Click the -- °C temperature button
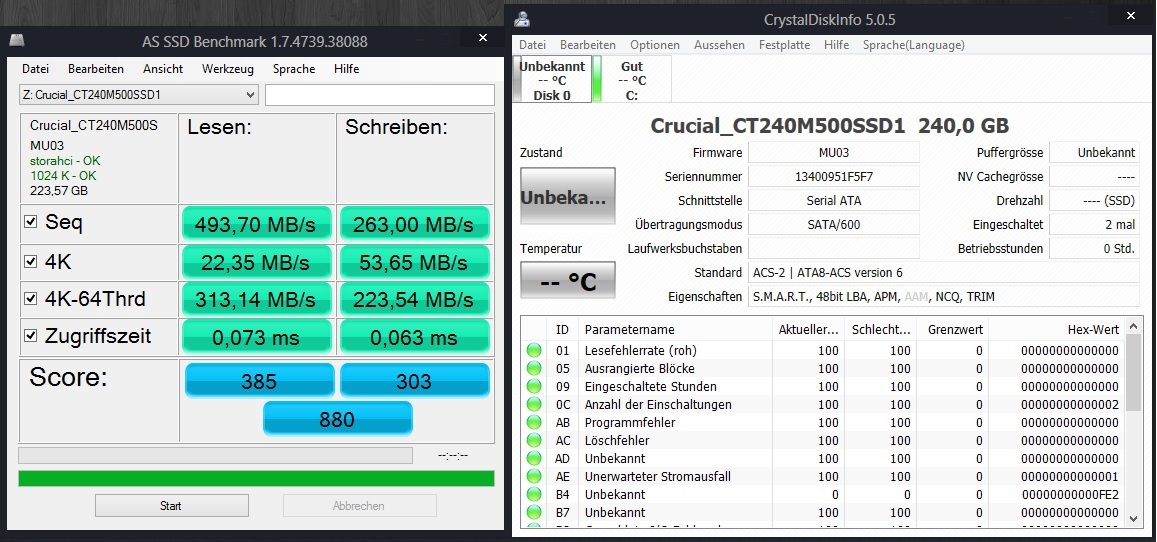This screenshot has width=1157, height=542. [x=567, y=280]
